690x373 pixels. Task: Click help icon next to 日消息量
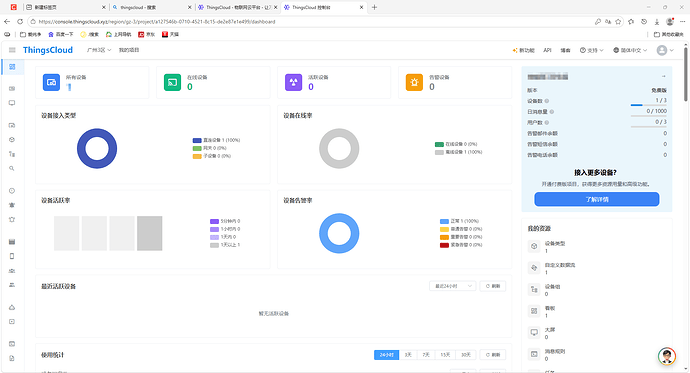(551, 112)
